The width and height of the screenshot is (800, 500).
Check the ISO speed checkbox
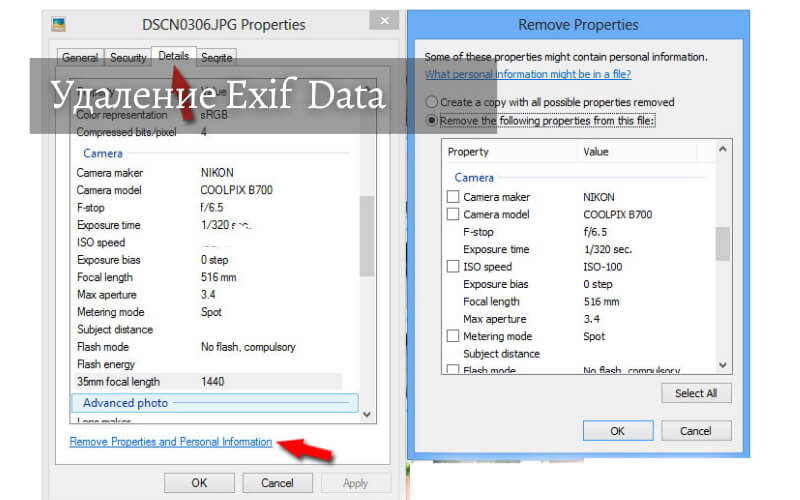pyautogui.click(x=453, y=266)
